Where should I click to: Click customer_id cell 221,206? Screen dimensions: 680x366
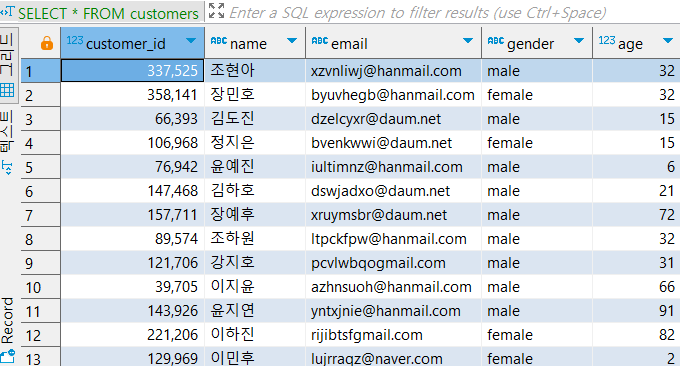point(132,335)
